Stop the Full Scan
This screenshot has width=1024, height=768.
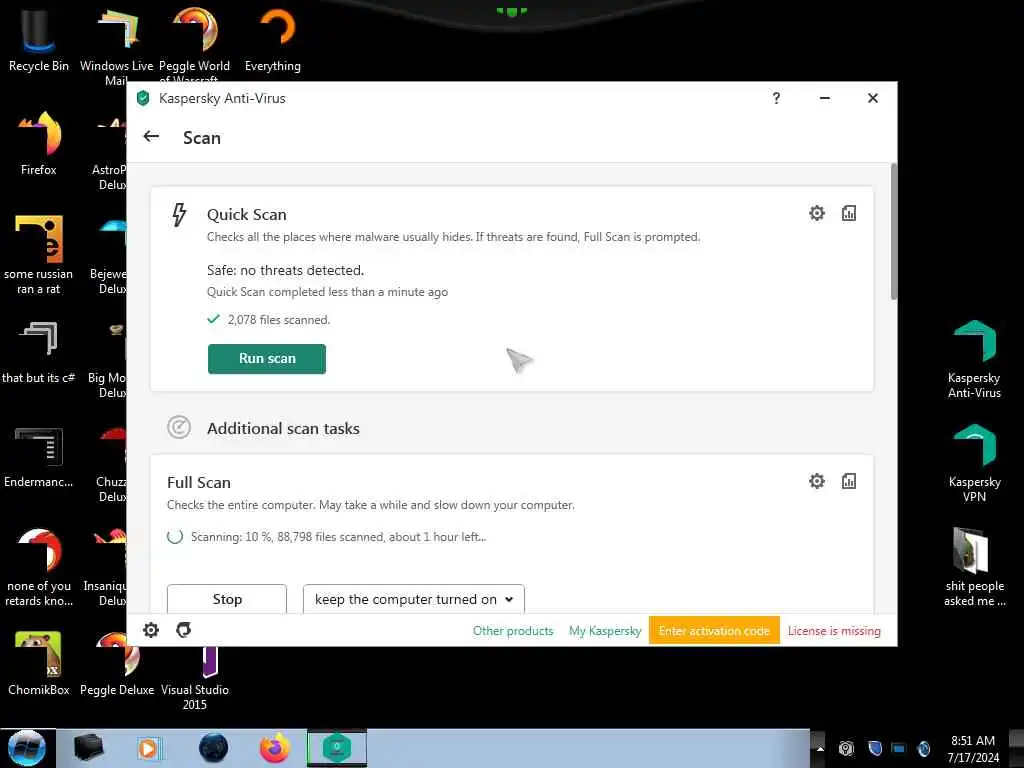pyautogui.click(x=227, y=599)
